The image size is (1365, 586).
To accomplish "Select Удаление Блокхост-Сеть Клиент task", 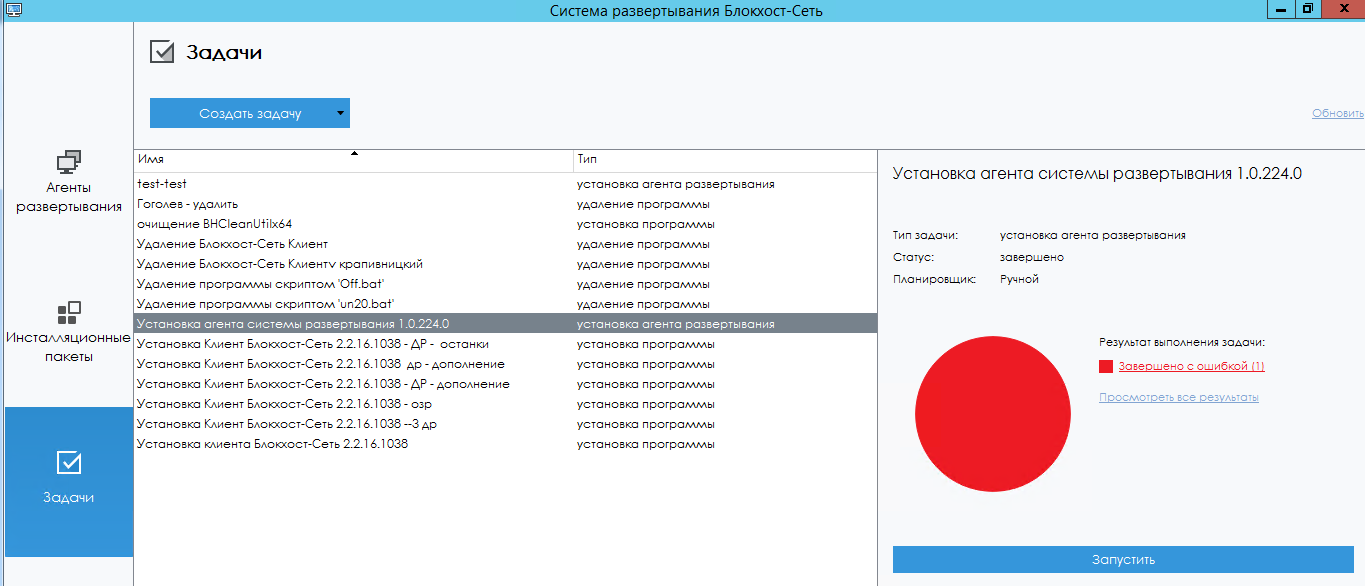I will (505, 244).
